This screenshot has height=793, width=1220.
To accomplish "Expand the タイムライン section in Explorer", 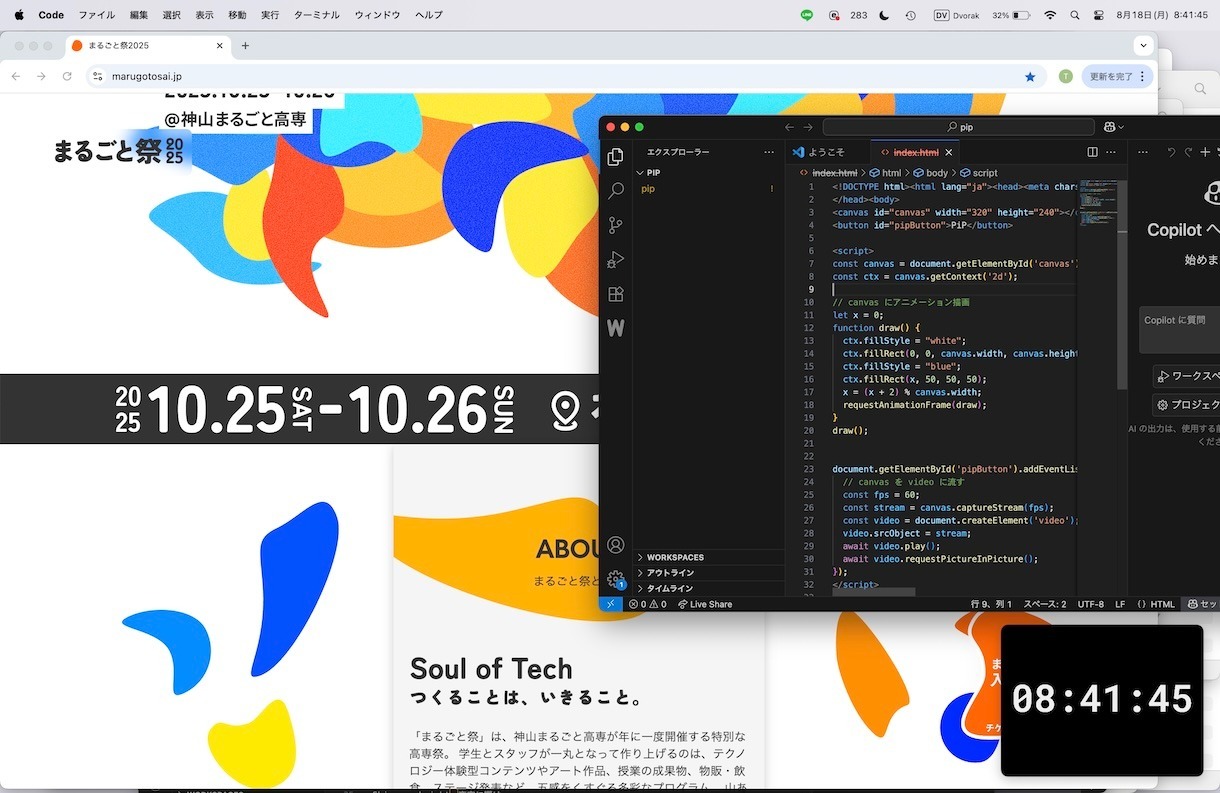I will coord(709,589).
